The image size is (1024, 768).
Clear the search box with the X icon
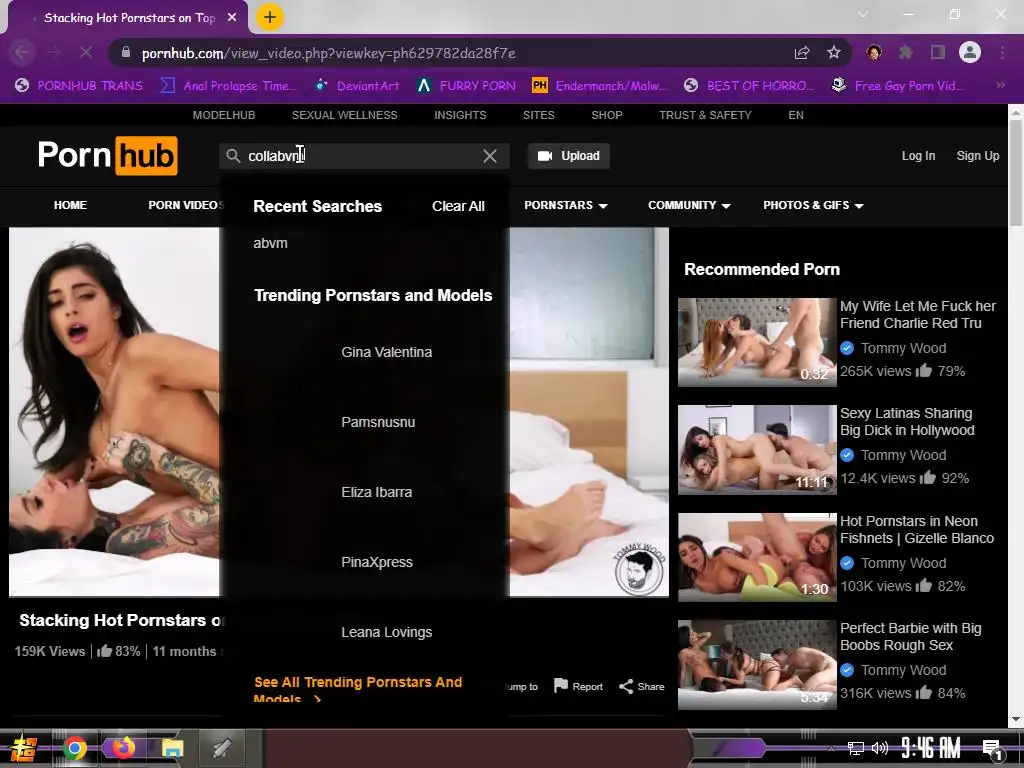coord(490,156)
